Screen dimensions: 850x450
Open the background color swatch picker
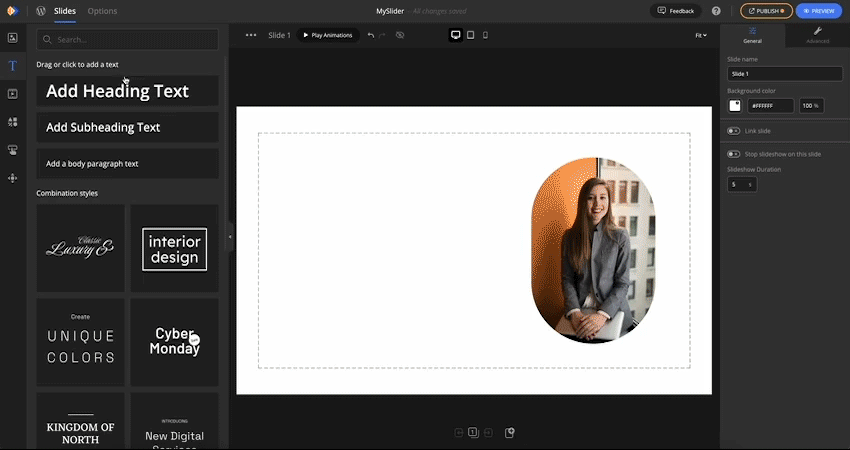click(735, 106)
